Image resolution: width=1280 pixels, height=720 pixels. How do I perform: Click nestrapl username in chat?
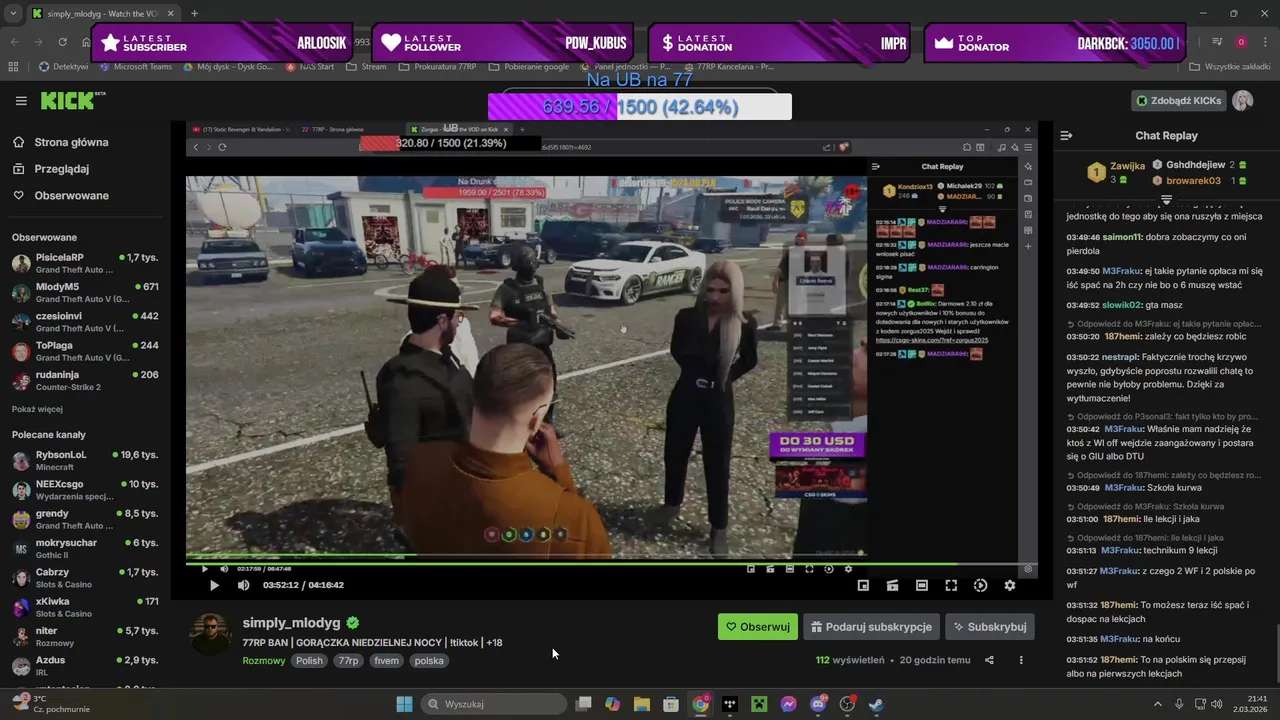[1119, 357]
